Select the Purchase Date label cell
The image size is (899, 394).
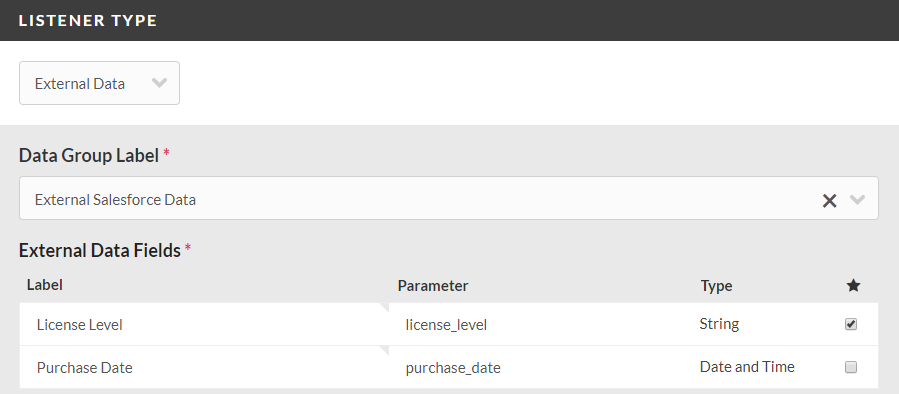pos(204,368)
